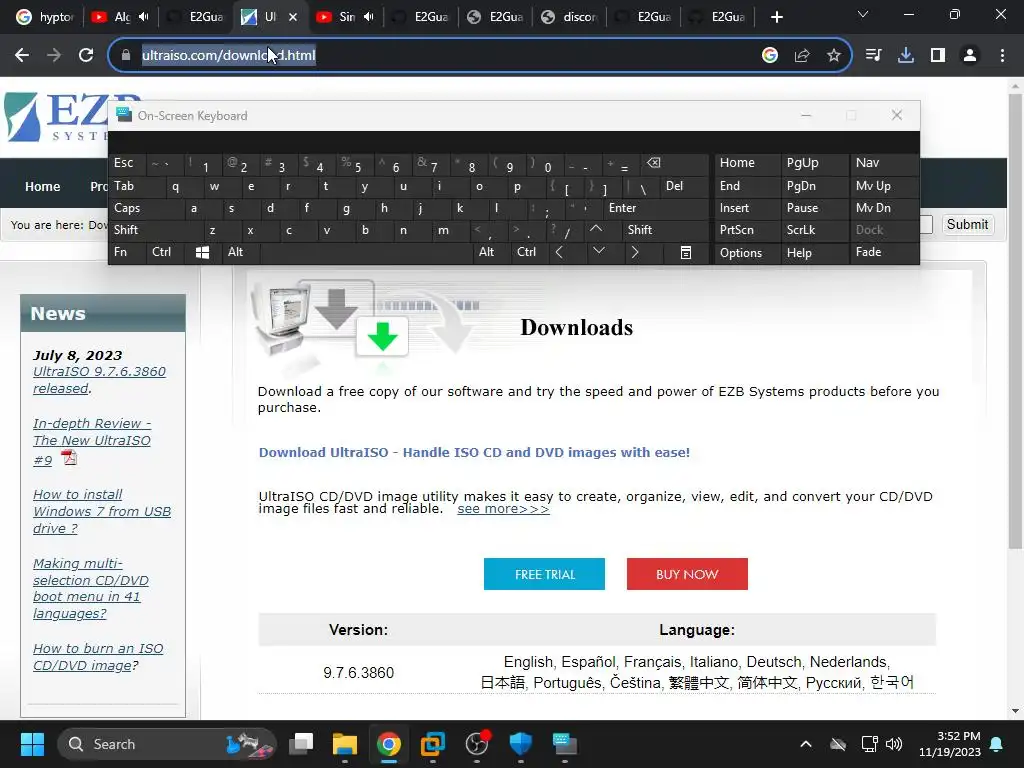Image resolution: width=1024 pixels, height=768 pixels.
Task: Switch to the hyptor Google tab
Action: (x=44, y=17)
